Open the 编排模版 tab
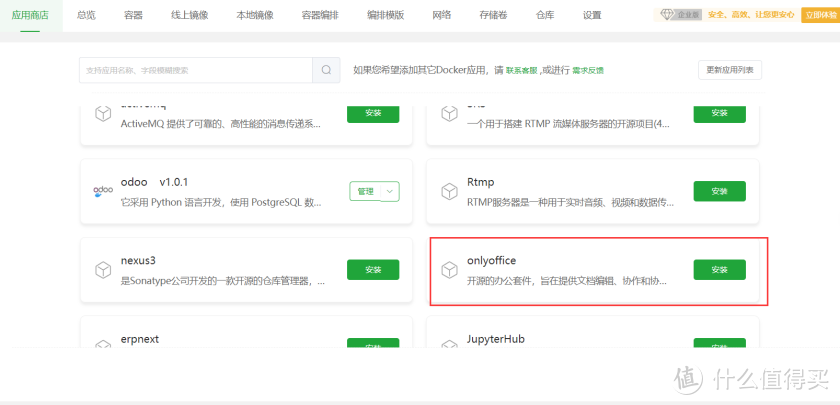This screenshot has height=405, width=840. click(385, 15)
